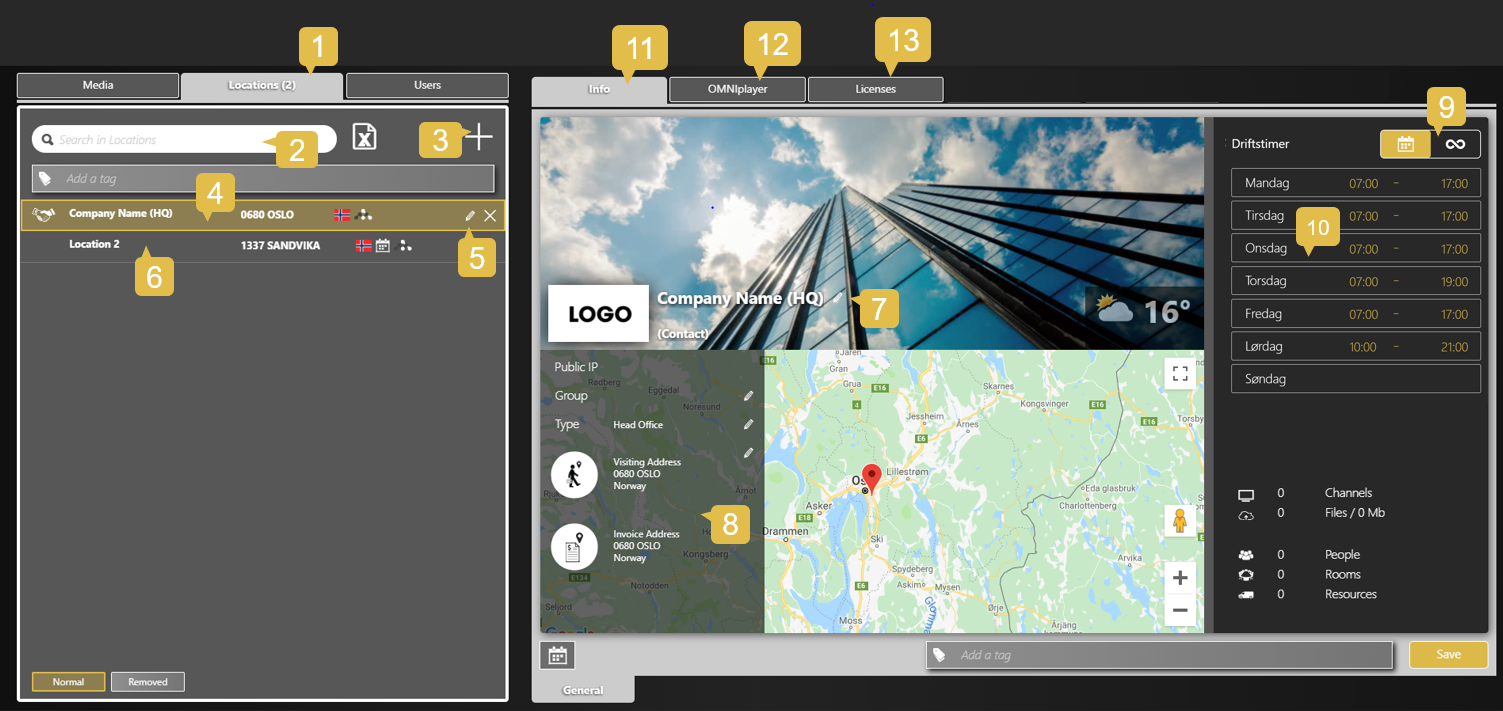Click the Files / 0 Mb cloud icon

1246,514
